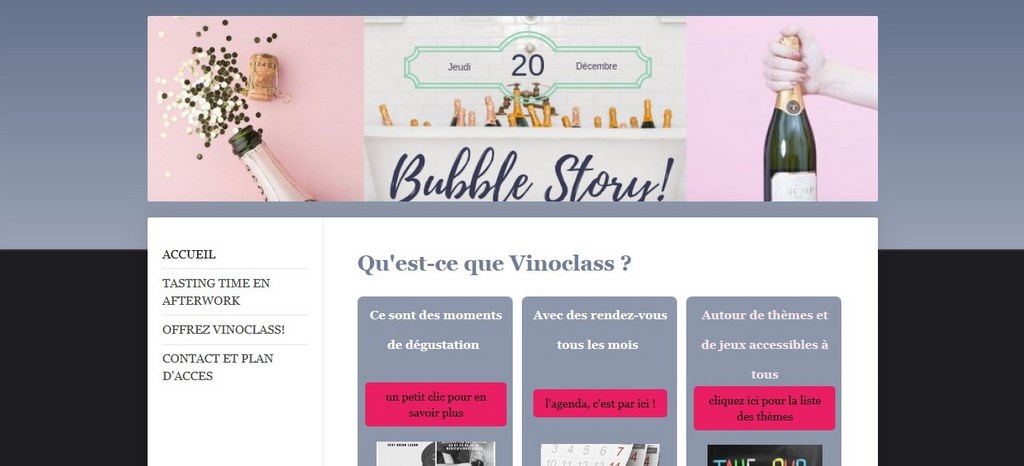Click 'Qu'est-ce que Vinoclass ?' heading

[x=494, y=264]
